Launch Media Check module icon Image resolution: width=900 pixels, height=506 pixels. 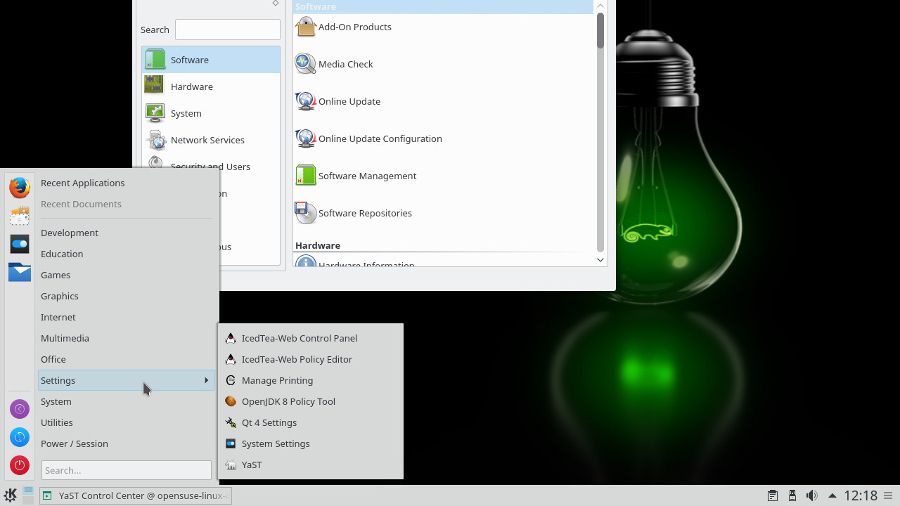(x=305, y=64)
